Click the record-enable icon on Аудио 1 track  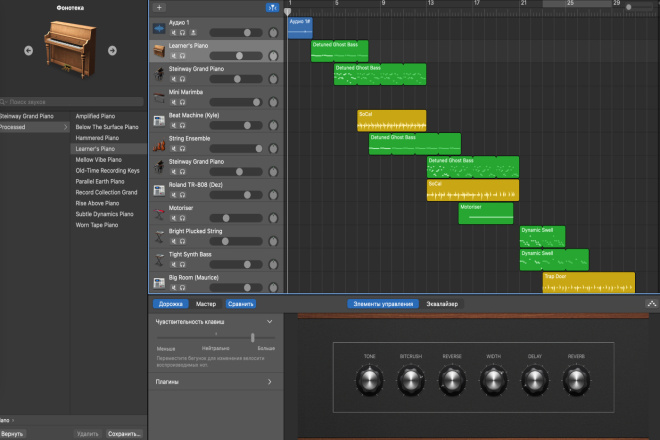pos(193,32)
